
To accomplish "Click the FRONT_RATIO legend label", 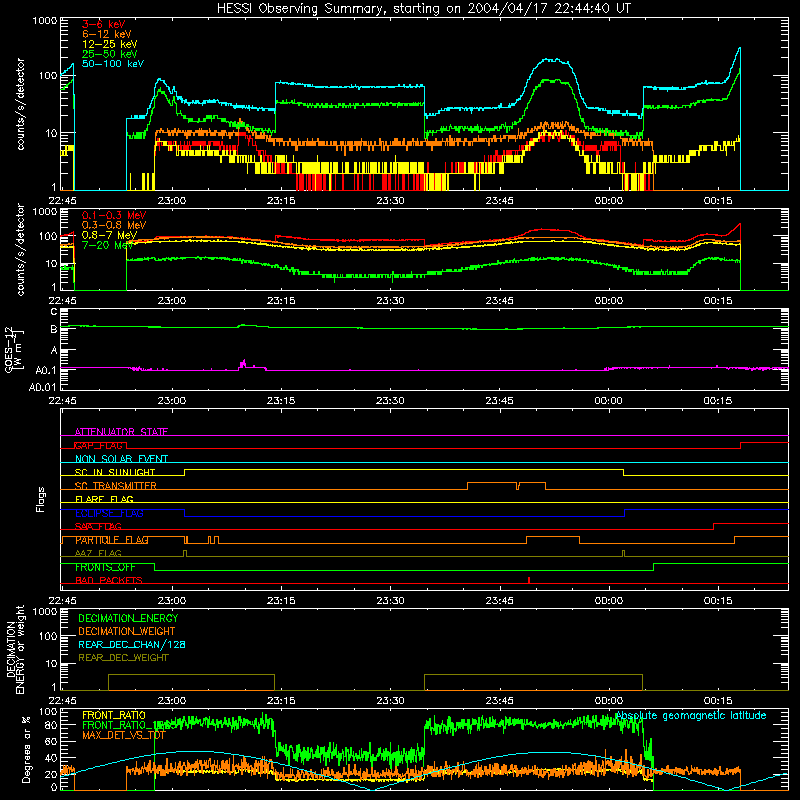I will point(114,715).
